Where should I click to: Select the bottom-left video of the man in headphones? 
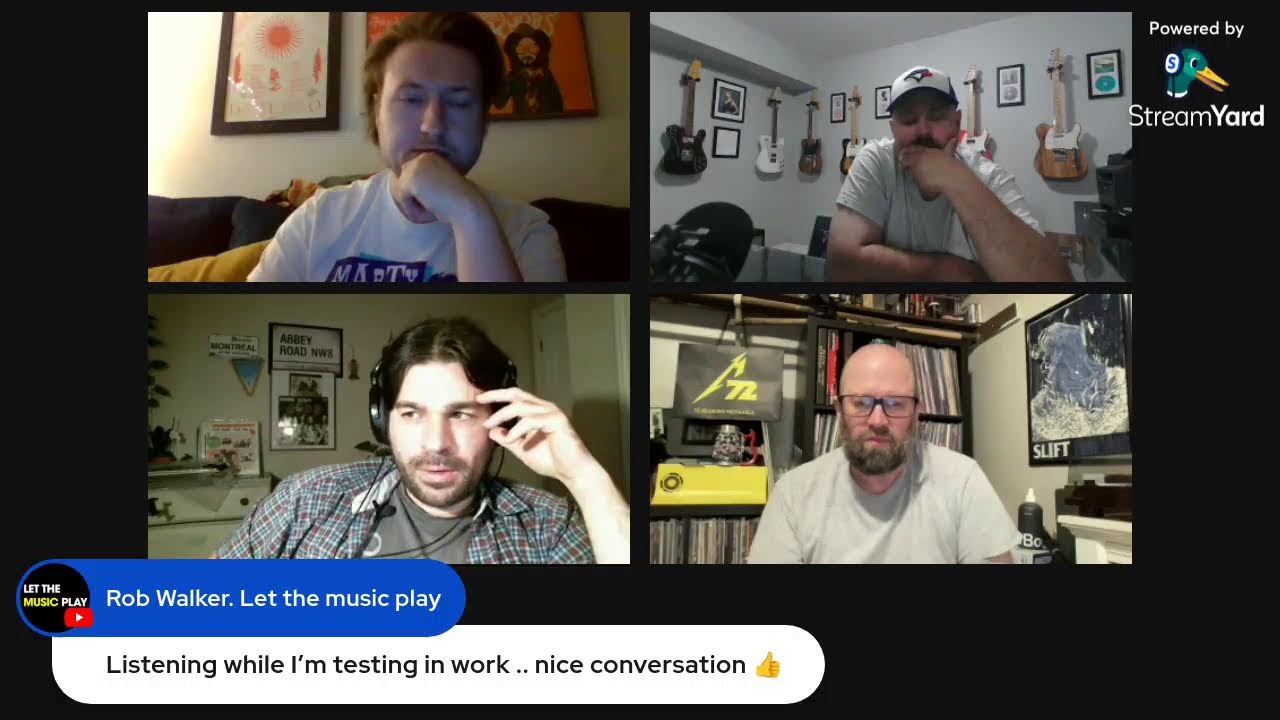click(x=389, y=429)
